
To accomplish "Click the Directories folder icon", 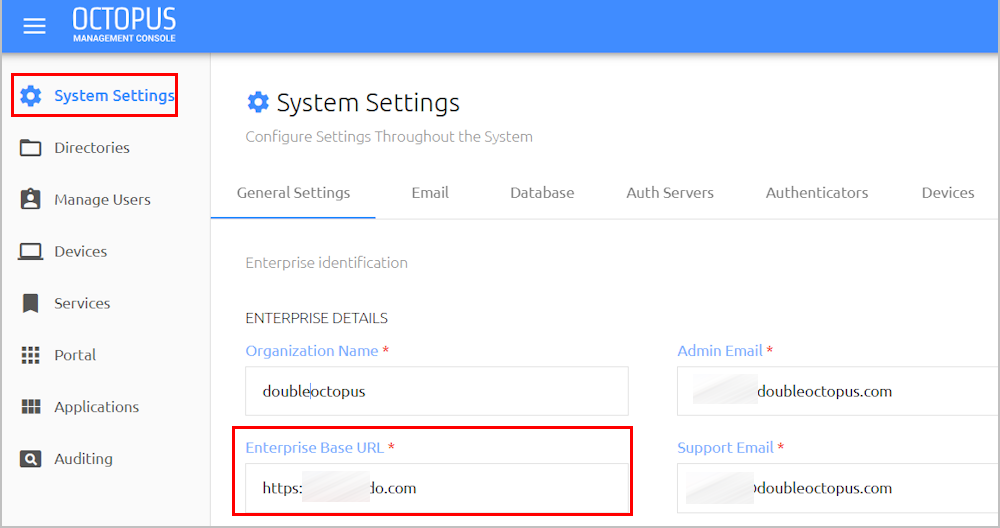I will (x=31, y=148).
